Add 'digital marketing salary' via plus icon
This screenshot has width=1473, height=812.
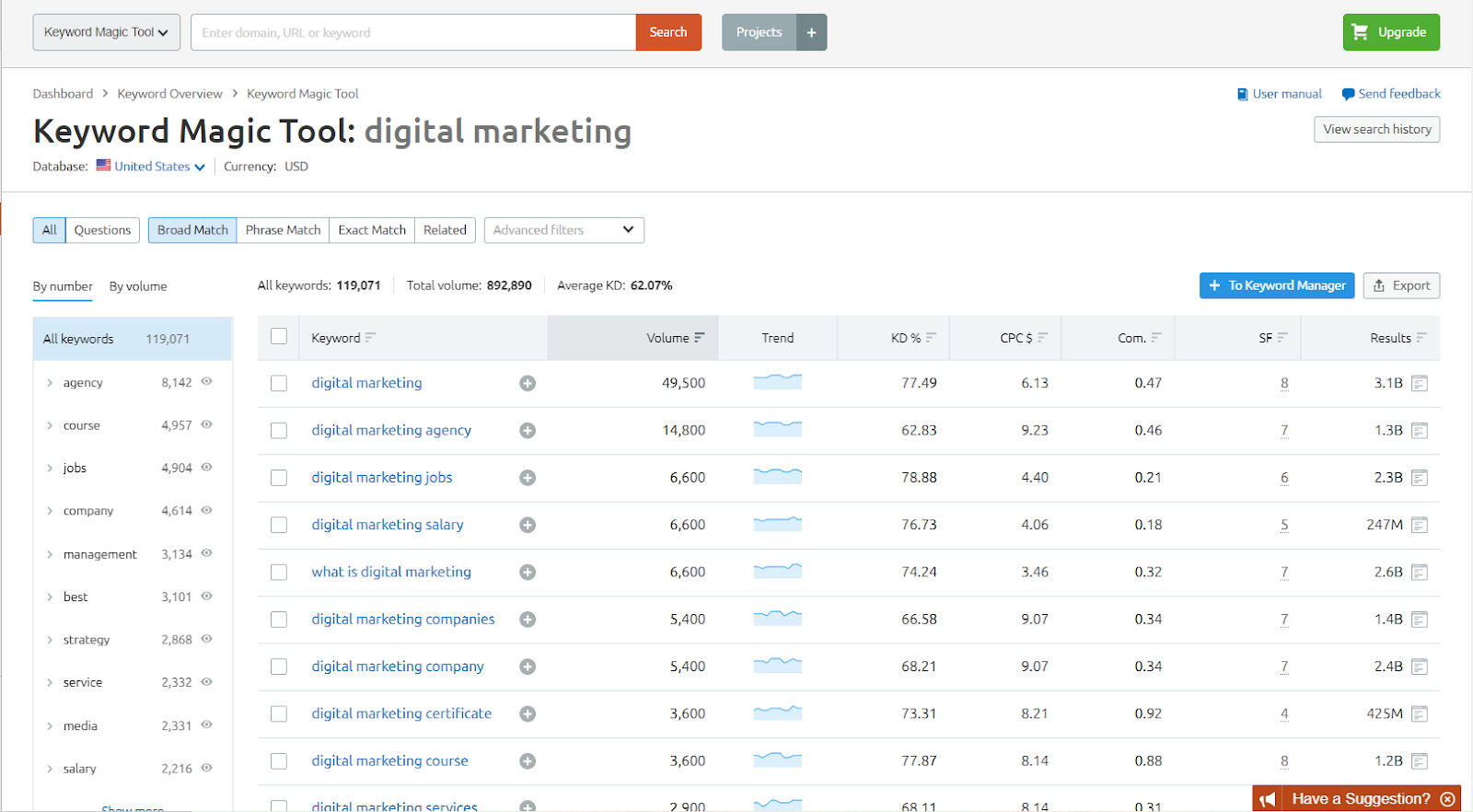coord(528,525)
